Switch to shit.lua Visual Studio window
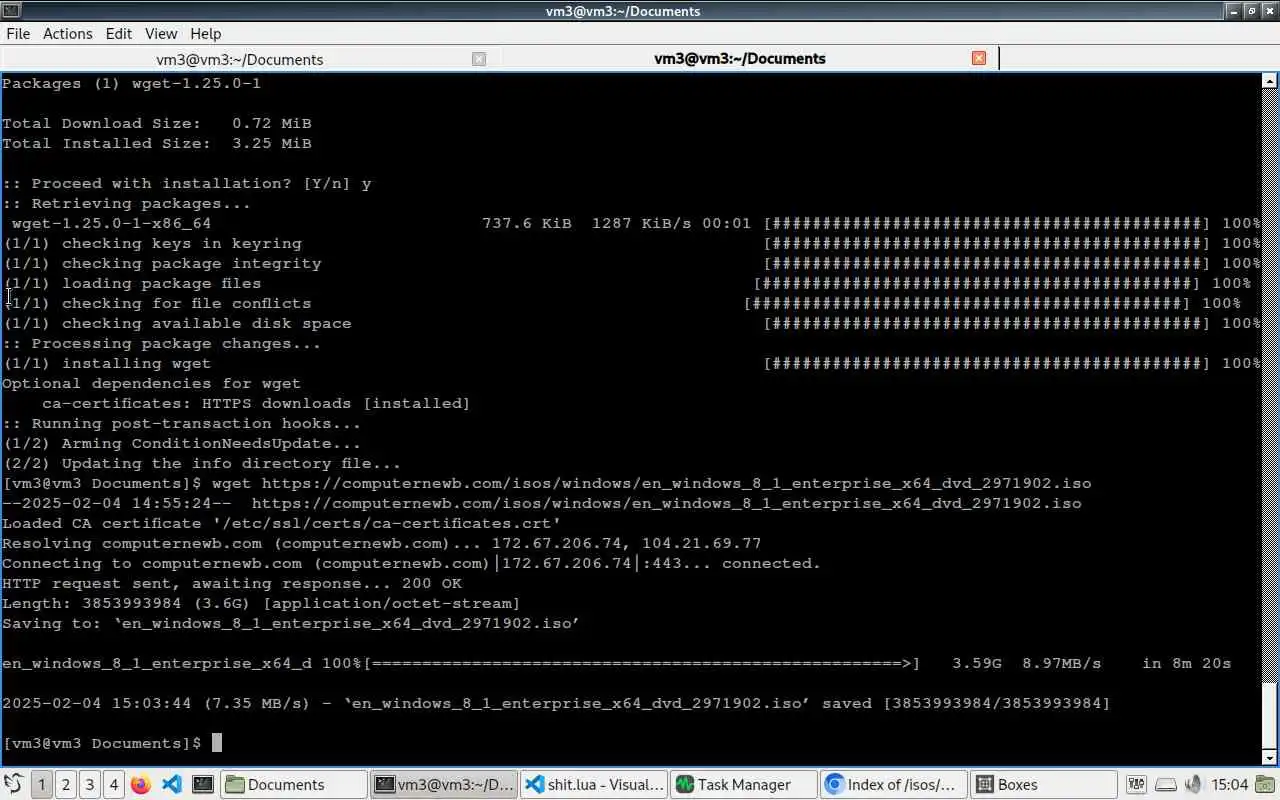The width and height of the screenshot is (1280, 800). pyautogui.click(x=594, y=784)
